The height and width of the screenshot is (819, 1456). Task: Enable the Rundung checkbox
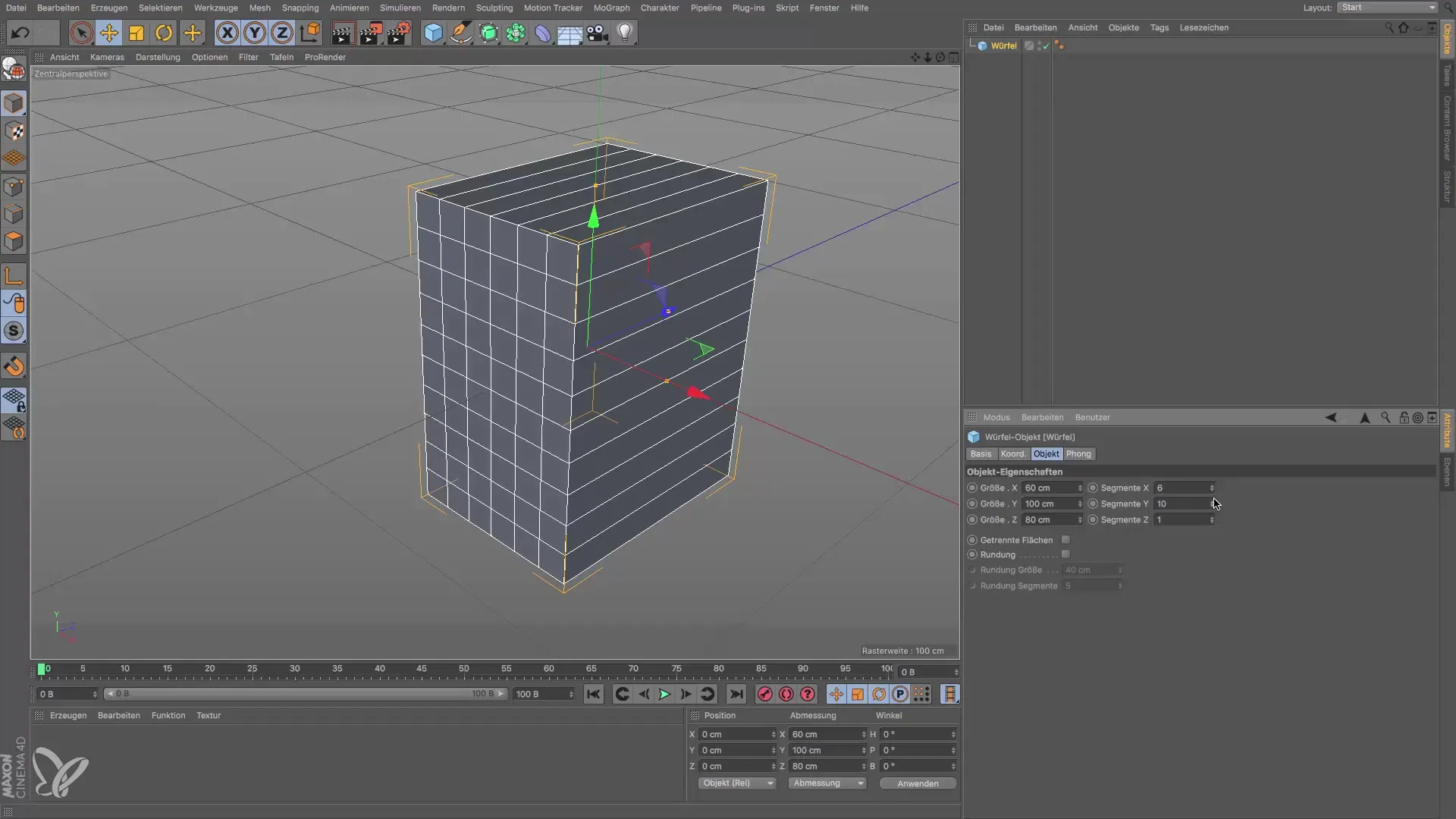point(1065,554)
